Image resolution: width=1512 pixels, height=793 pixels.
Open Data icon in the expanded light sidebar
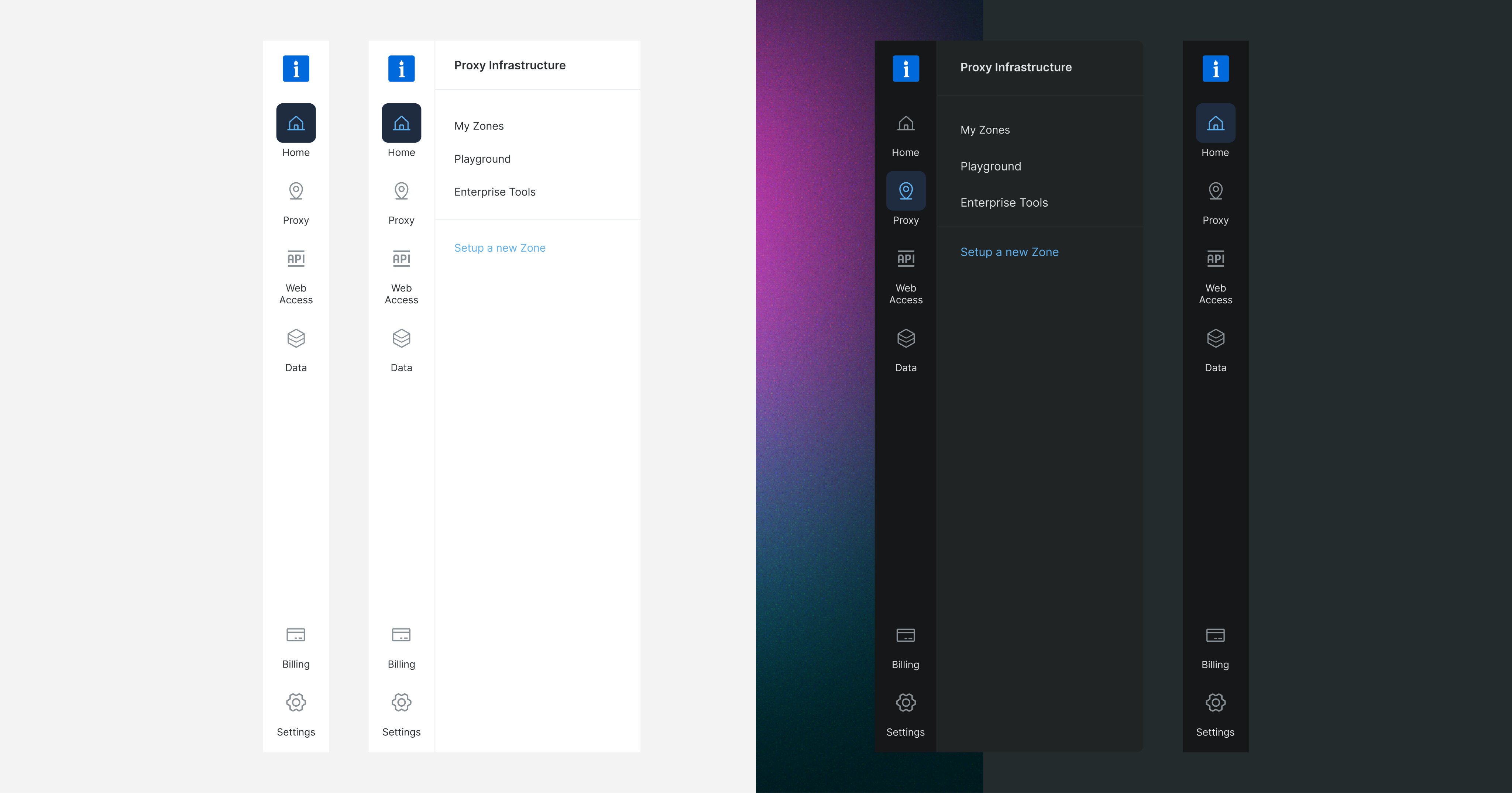402,338
